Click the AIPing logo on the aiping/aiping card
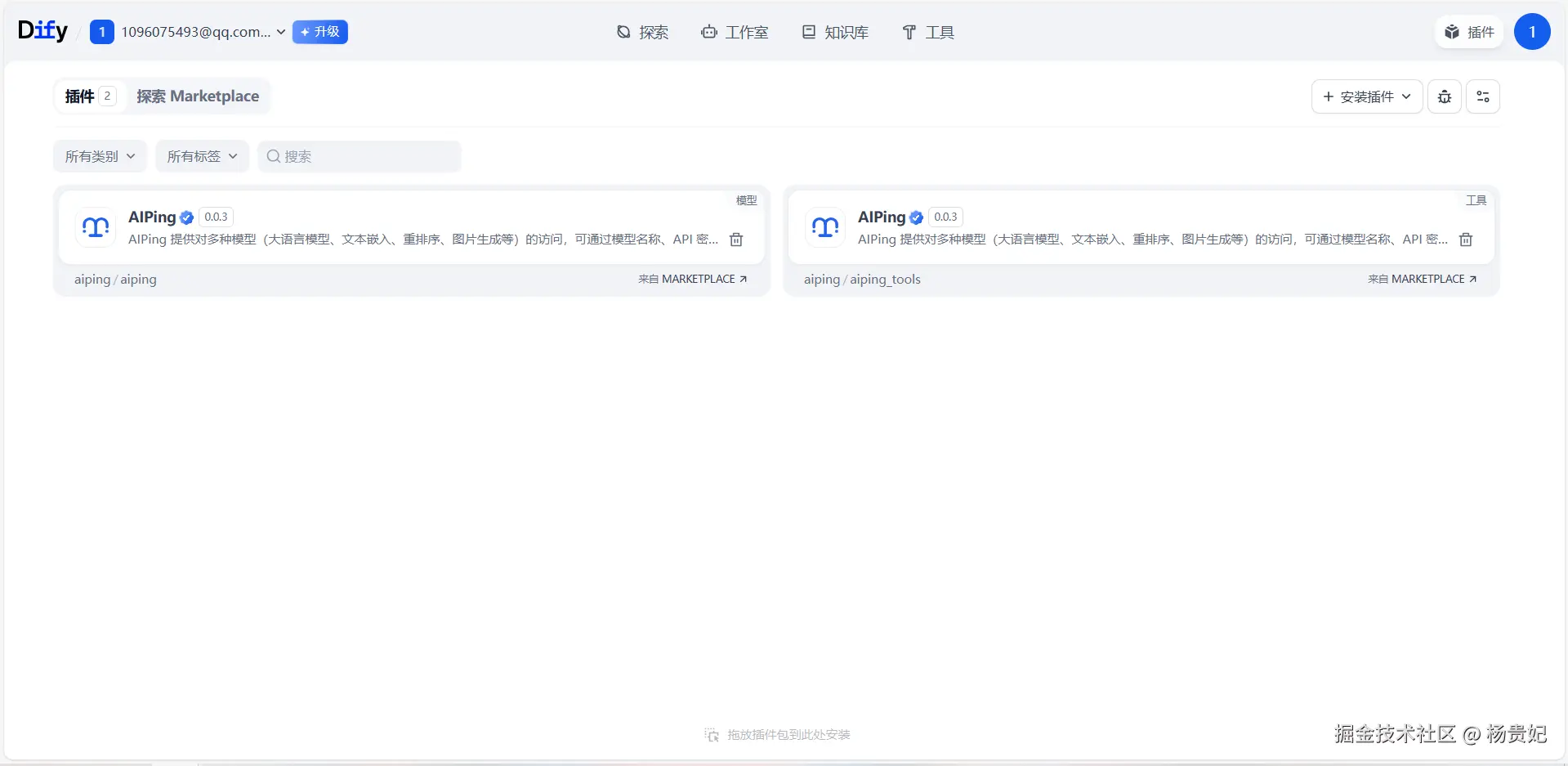The width and height of the screenshot is (1568, 766). point(96,227)
